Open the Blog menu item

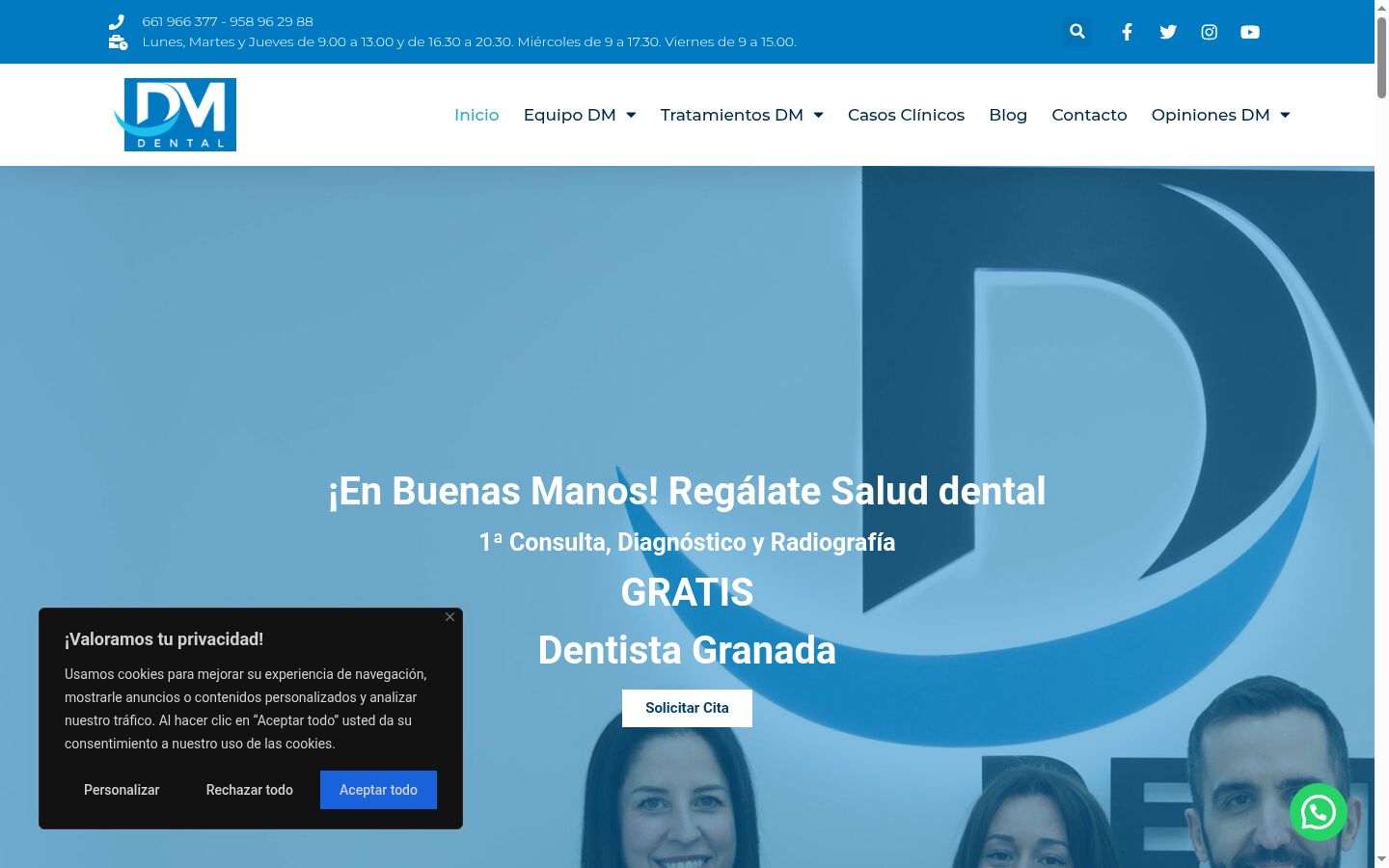coord(1008,115)
